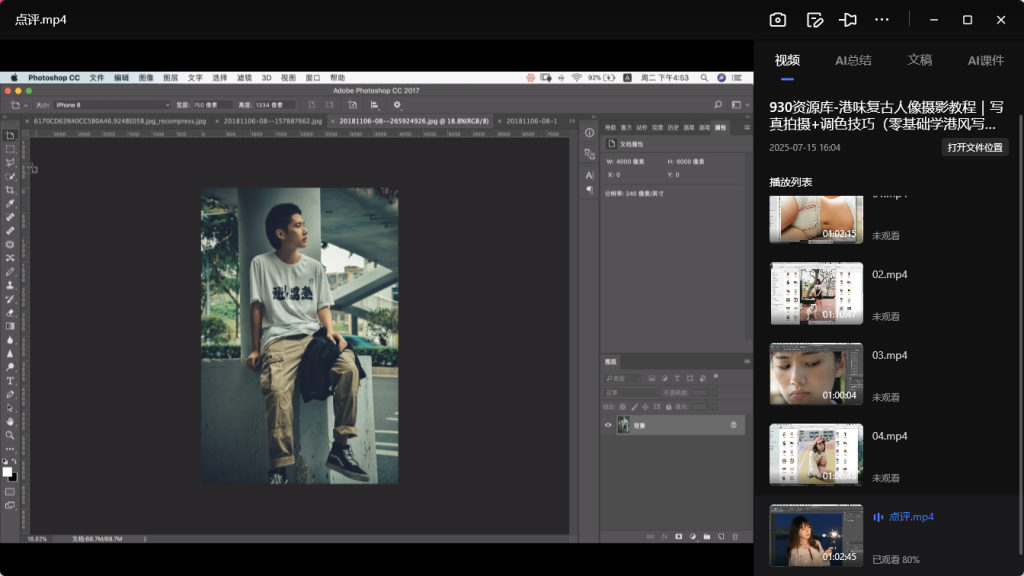The image size is (1024, 576).
Task: Click the Zoom magnifier tool in Photoshop toolbar
Action: 10,435
